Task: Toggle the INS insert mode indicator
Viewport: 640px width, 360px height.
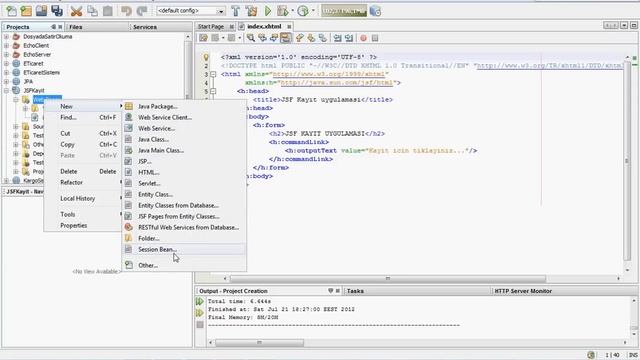Action: [633, 355]
